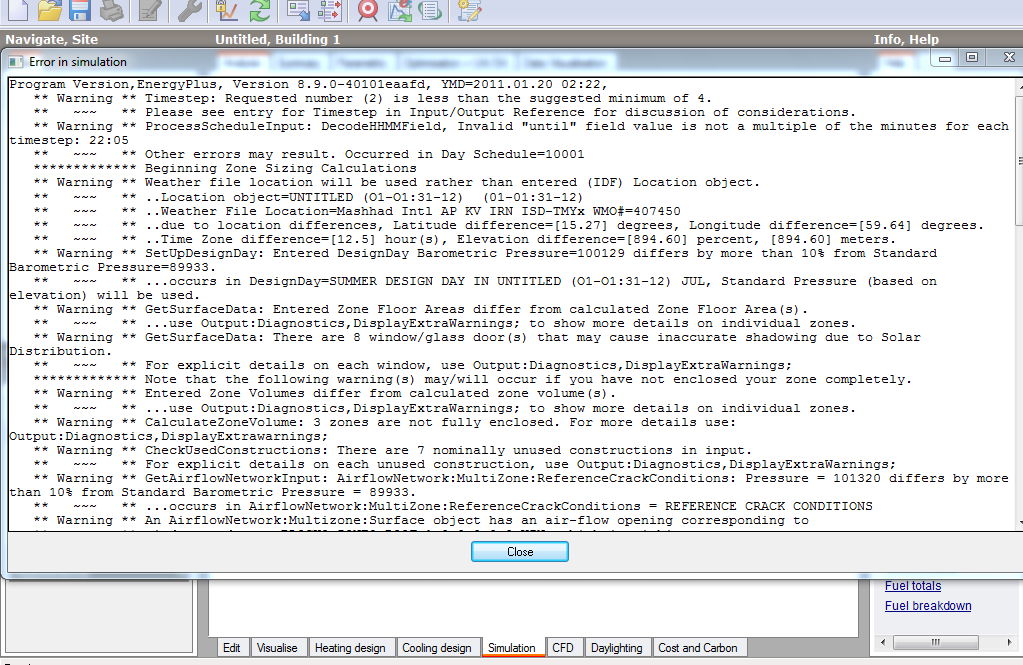Click the left arrow of the horizontal scrollbar
Screen dimensions: 1023x665
pyautogui.click(x=883, y=642)
